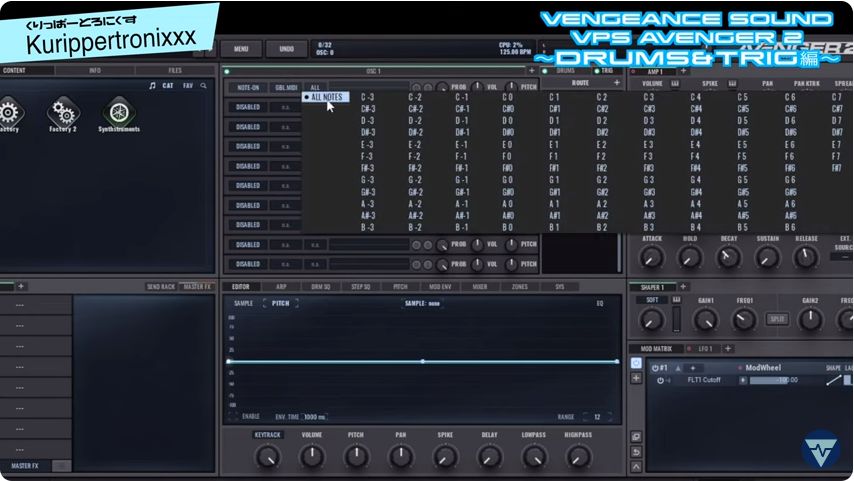854x481 pixels.
Task: Click the music note browser filter icon
Action: click(x=152, y=86)
